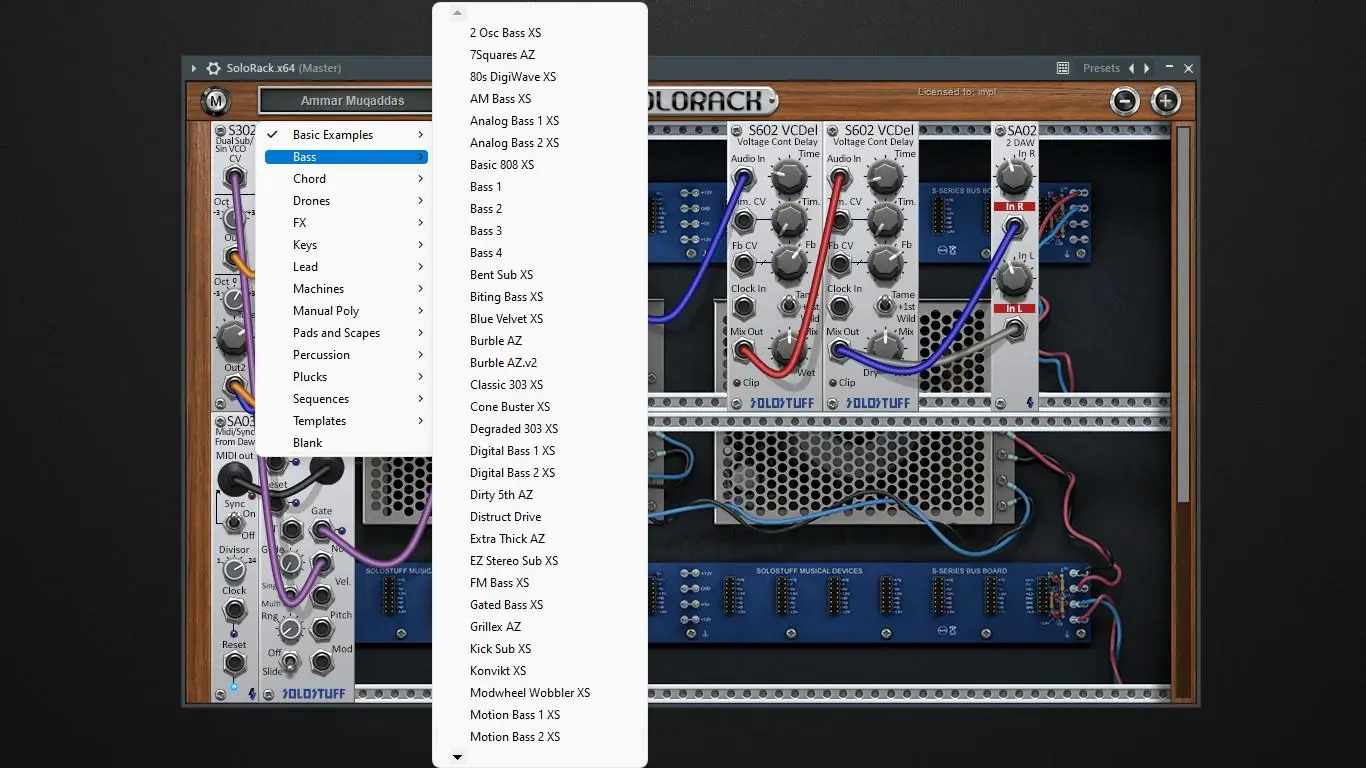This screenshot has width=1366, height=768.
Task: Click the Gate output jack
Action: 321,529
